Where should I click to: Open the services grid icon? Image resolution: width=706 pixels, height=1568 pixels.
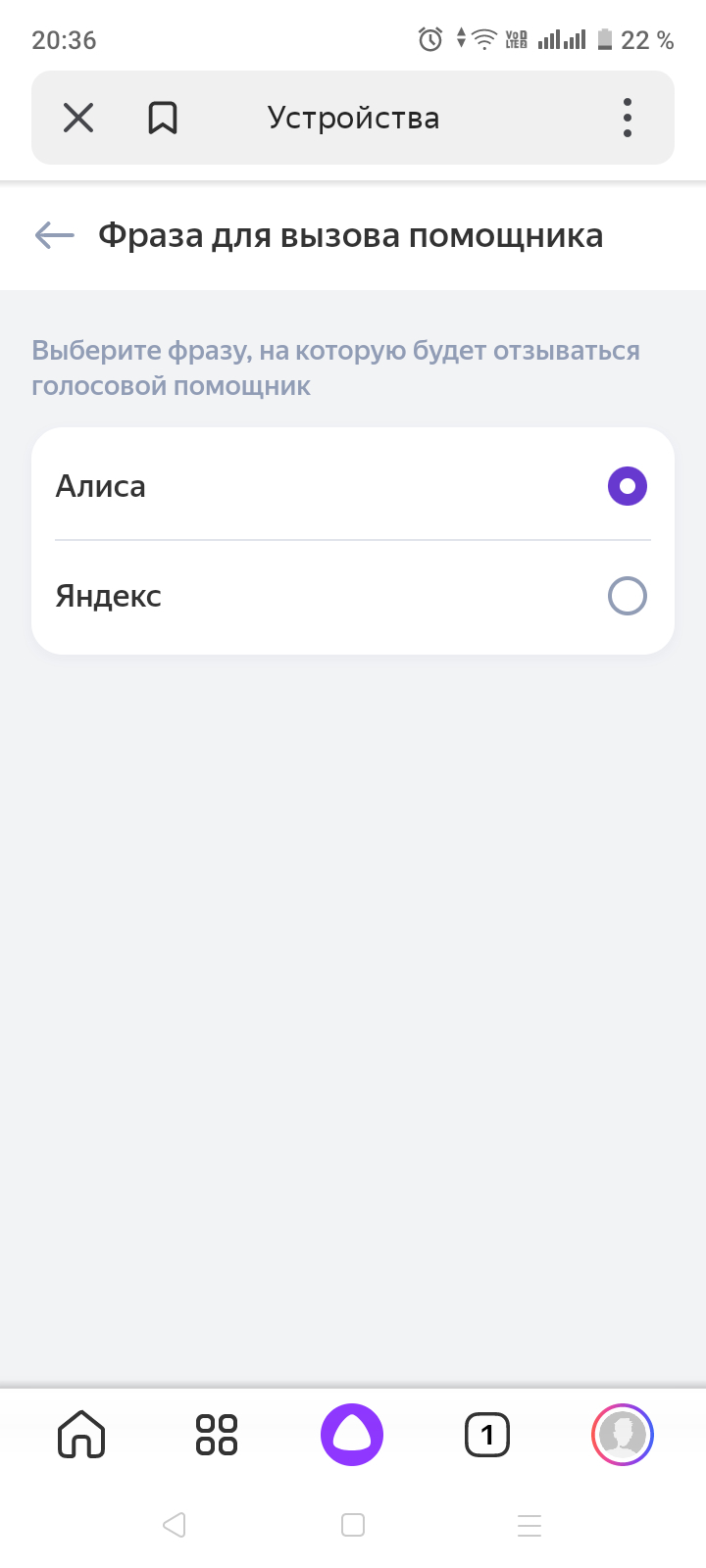[217, 1435]
